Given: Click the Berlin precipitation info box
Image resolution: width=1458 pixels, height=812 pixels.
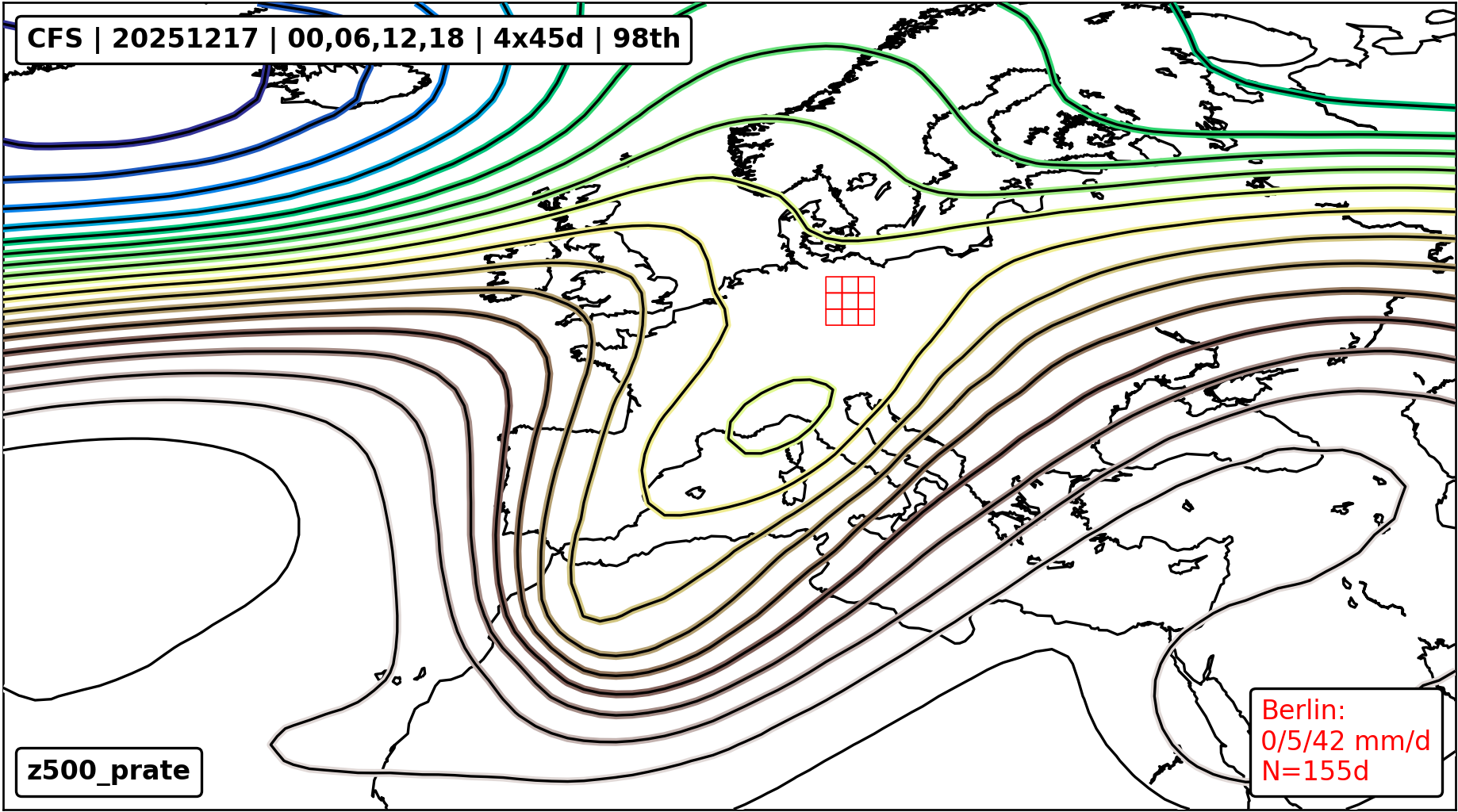Looking at the screenshot, I should tap(1345, 741).
